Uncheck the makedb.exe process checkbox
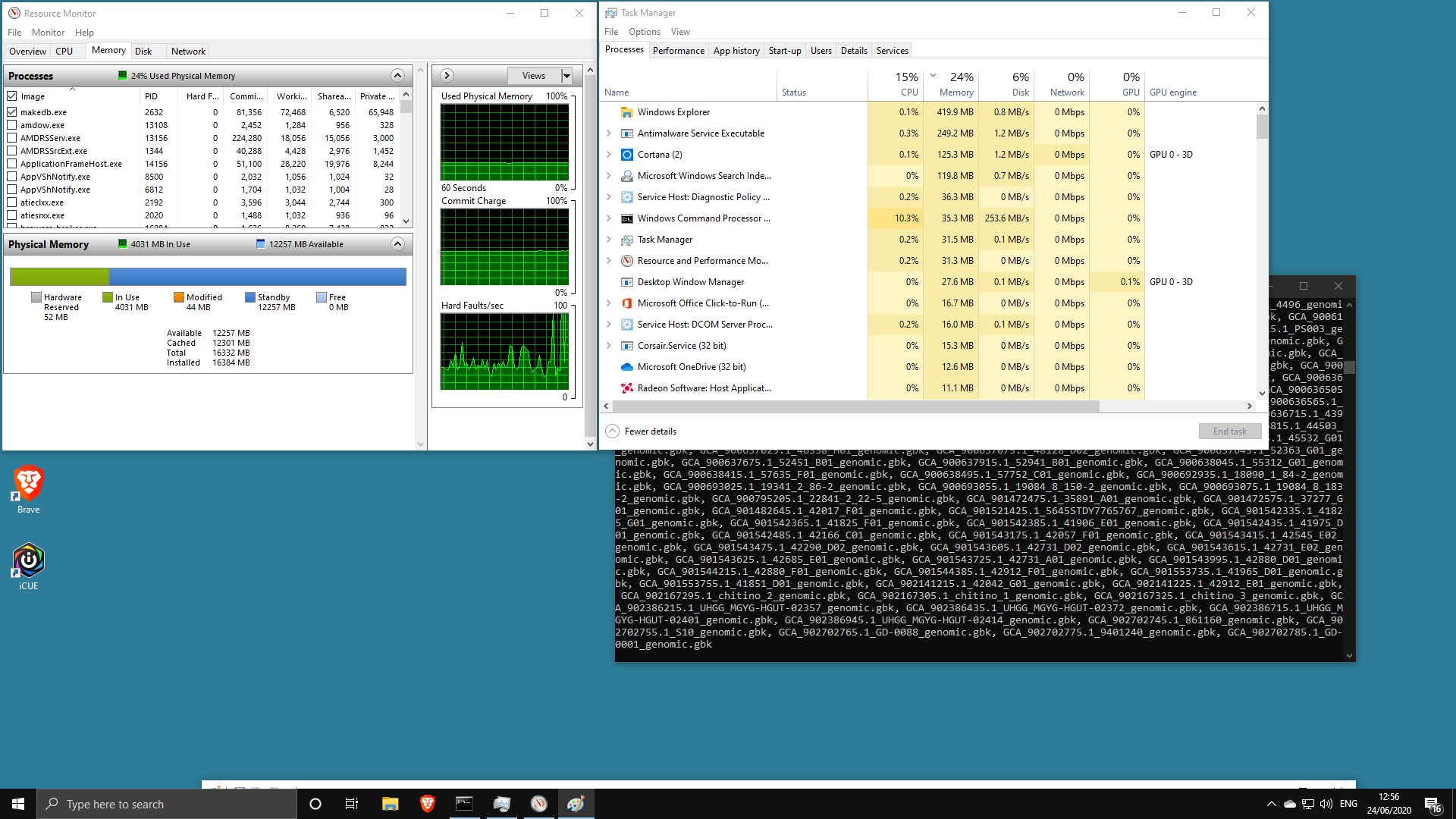 point(12,112)
